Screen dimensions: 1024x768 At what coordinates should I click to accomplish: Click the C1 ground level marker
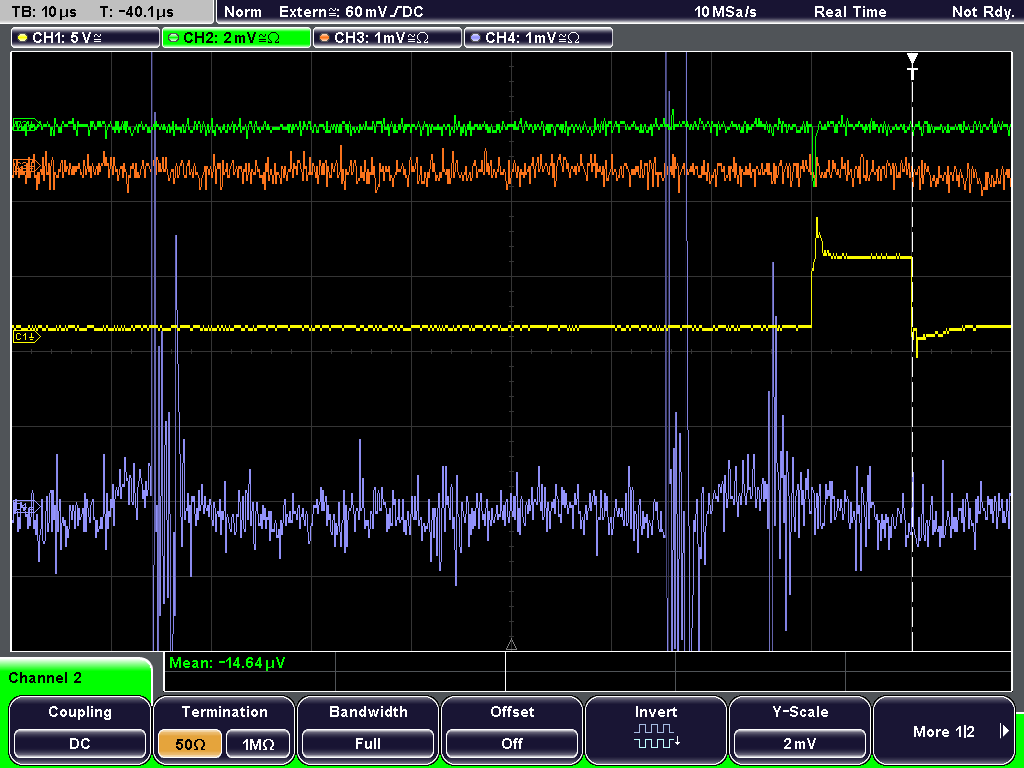pos(27,337)
